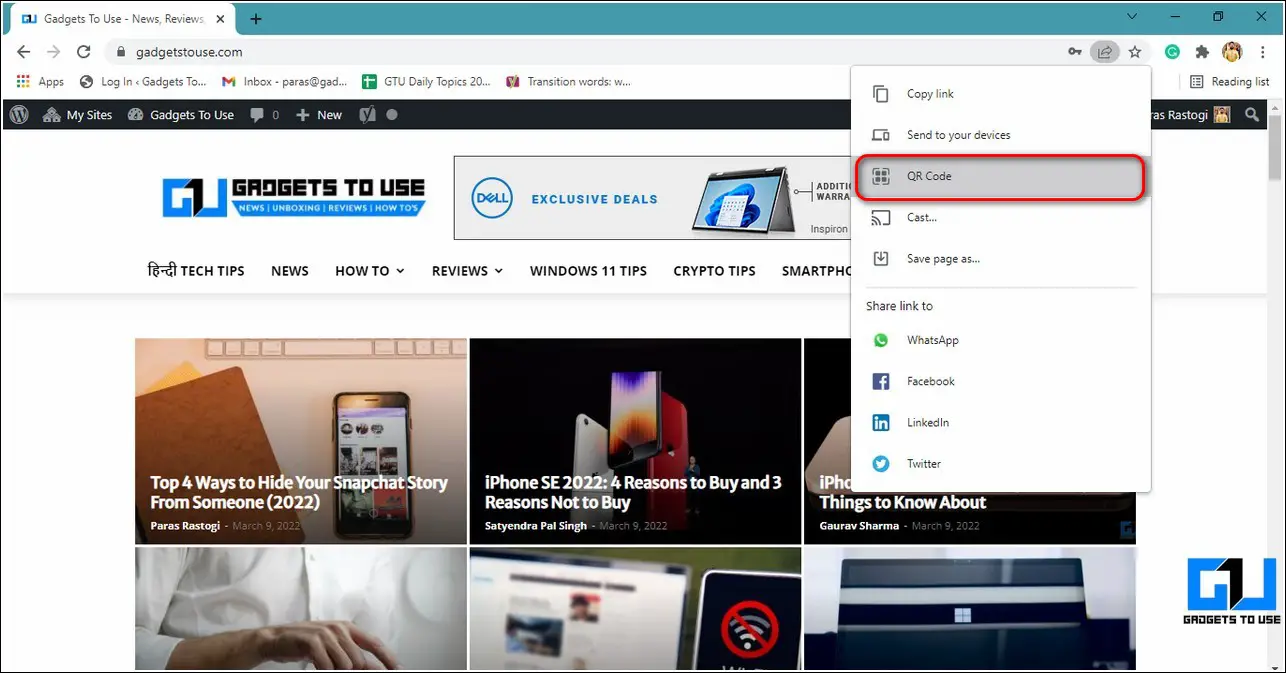Choose Save page as... option

coord(1000,258)
